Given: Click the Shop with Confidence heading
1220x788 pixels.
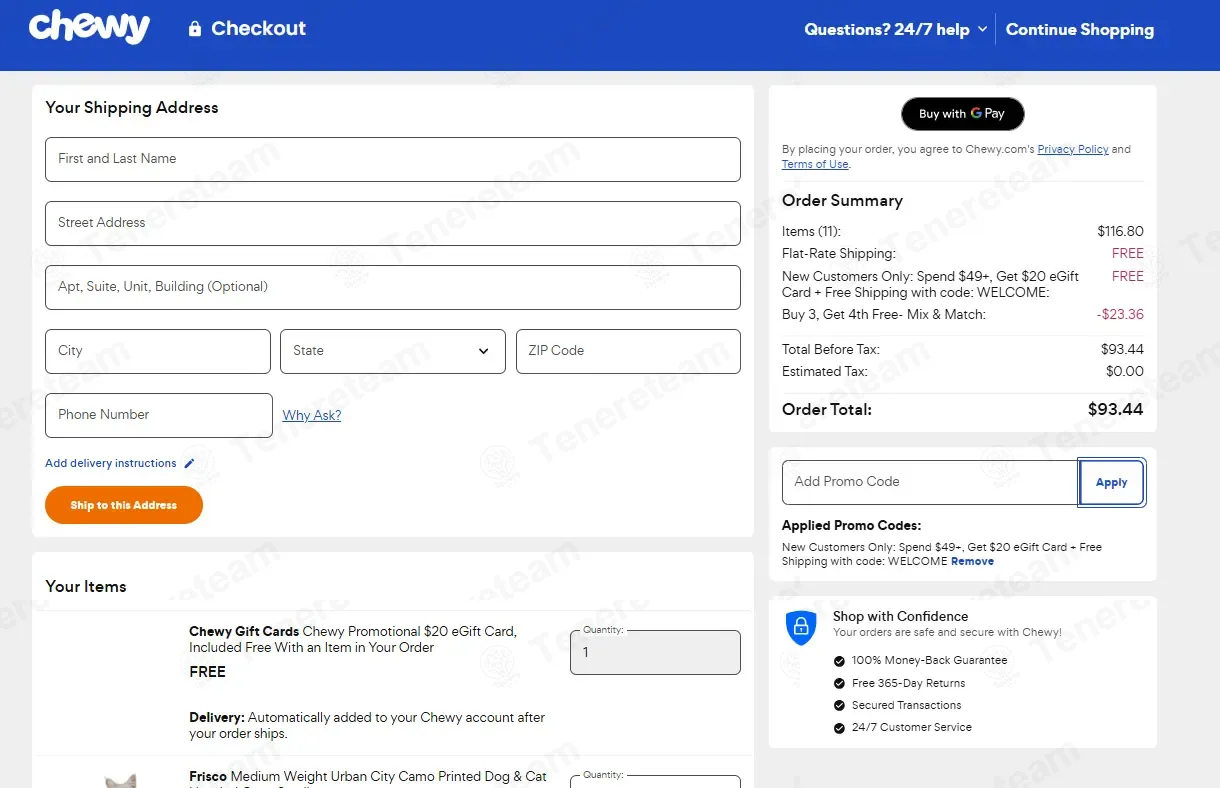Looking at the screenshot, I should 900,616.
